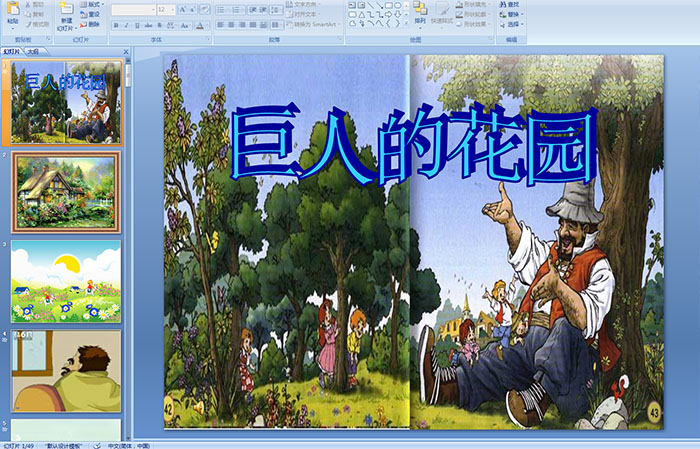Select the Down Arrow block shape
Screen dimensions: 700x449
(x=398, y=15)
